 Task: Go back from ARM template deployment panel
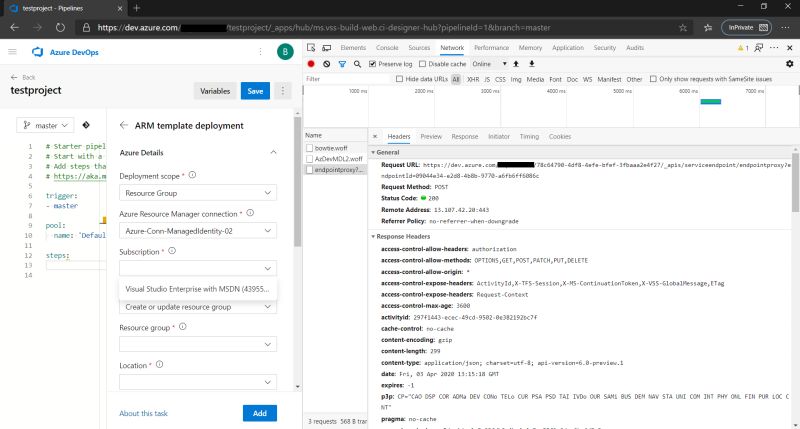pyautogui.click(x=123, y=125)
